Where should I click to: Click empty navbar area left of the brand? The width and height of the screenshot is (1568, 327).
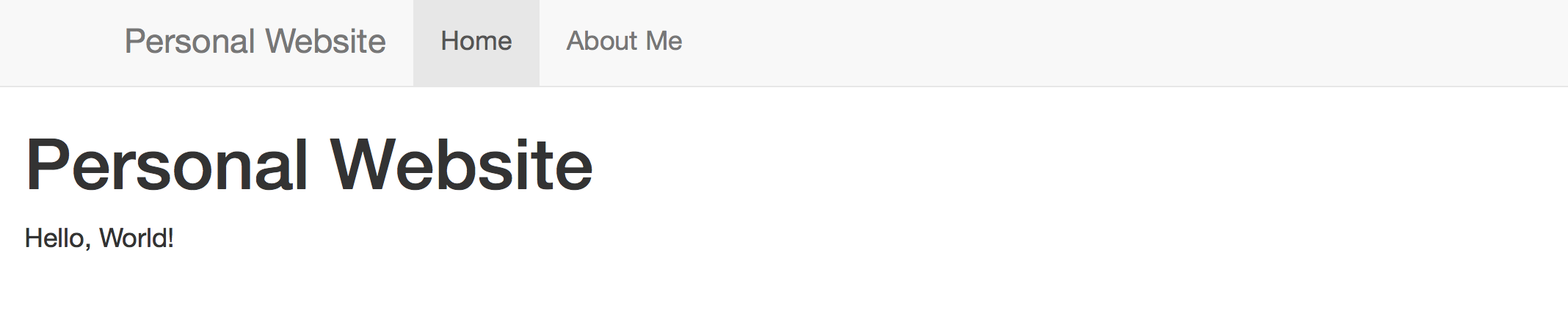point(59,41)
